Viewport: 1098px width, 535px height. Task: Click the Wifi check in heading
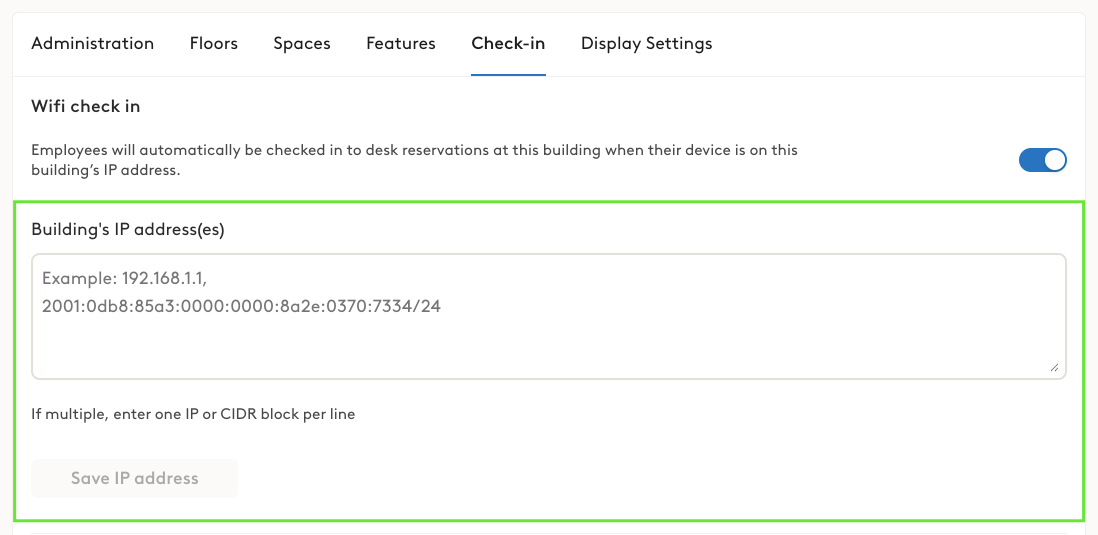coord(85,106)
